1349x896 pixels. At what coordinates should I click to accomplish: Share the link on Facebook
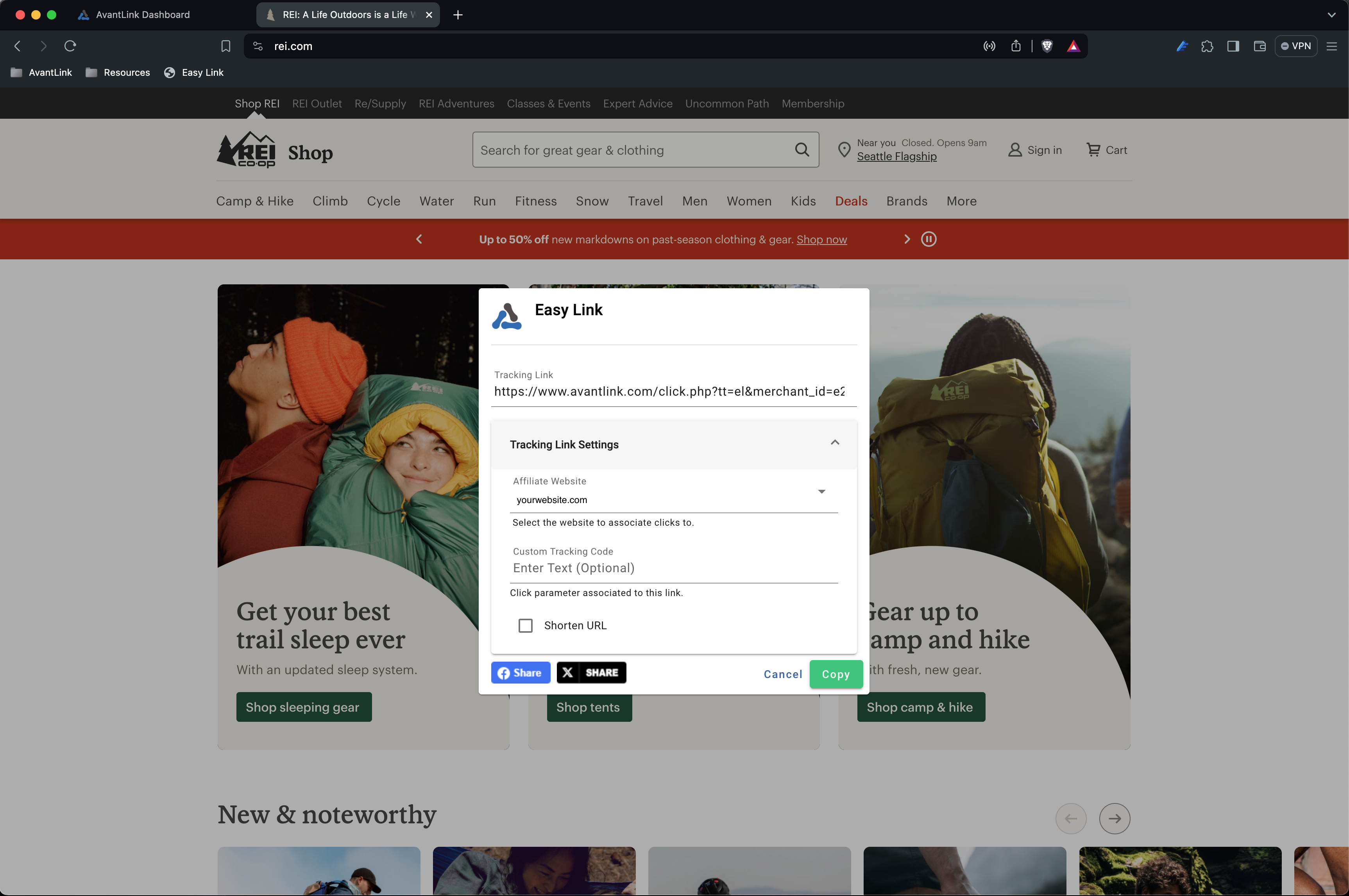click(x=520, y=673)
